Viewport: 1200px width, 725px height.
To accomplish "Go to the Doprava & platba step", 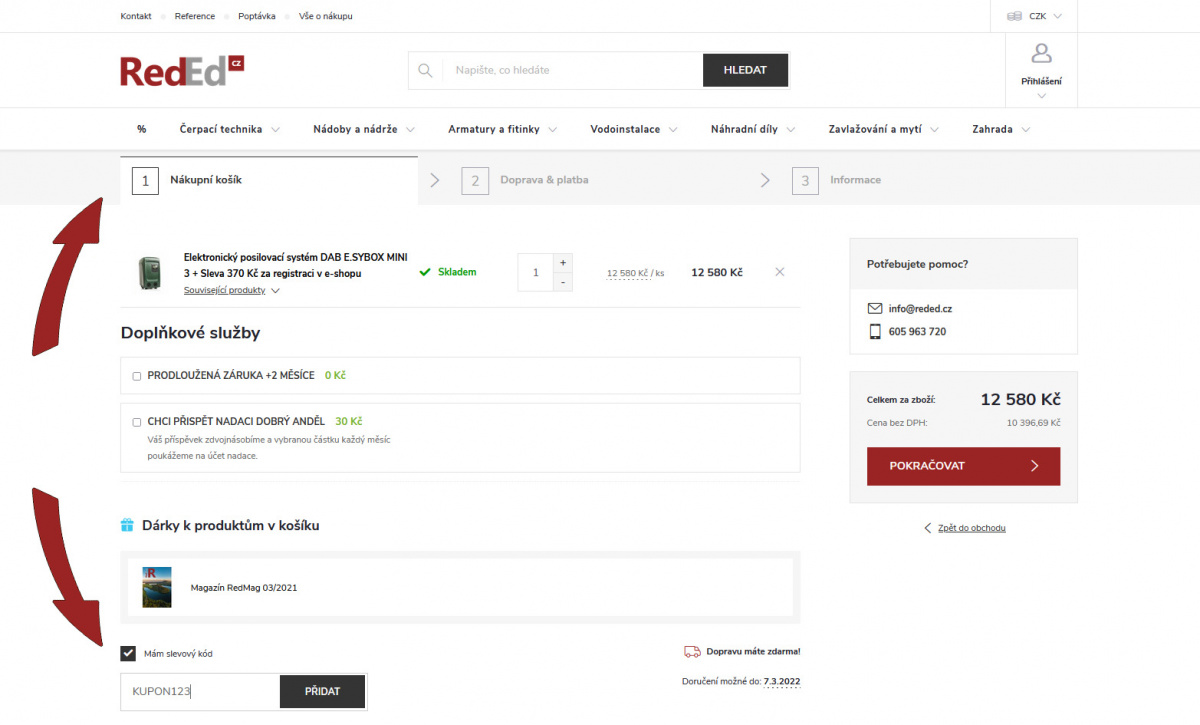I will point(544,180).
